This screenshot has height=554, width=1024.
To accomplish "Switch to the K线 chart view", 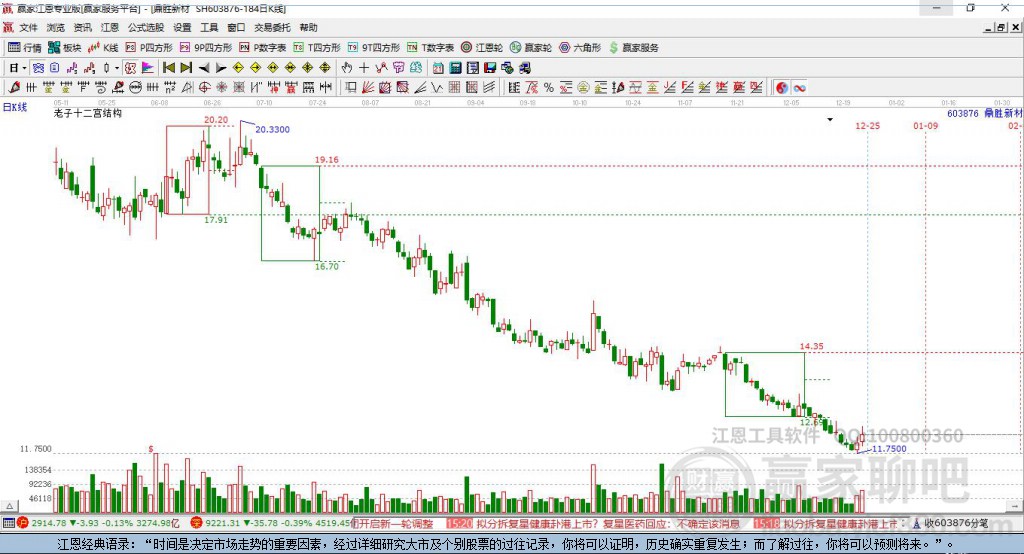I will click(103, 48).
